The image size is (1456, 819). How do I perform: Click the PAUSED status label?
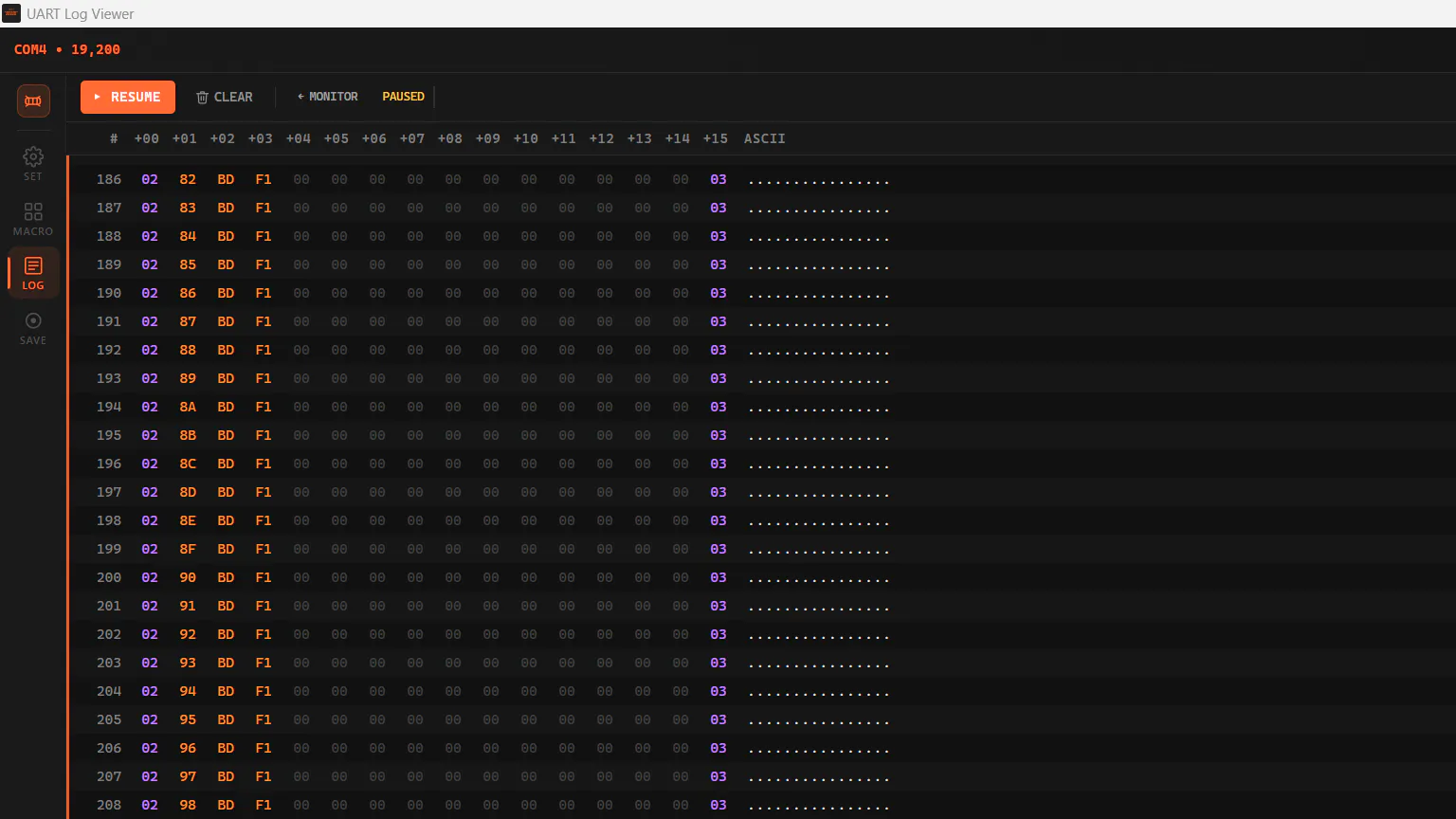[404, 97]
